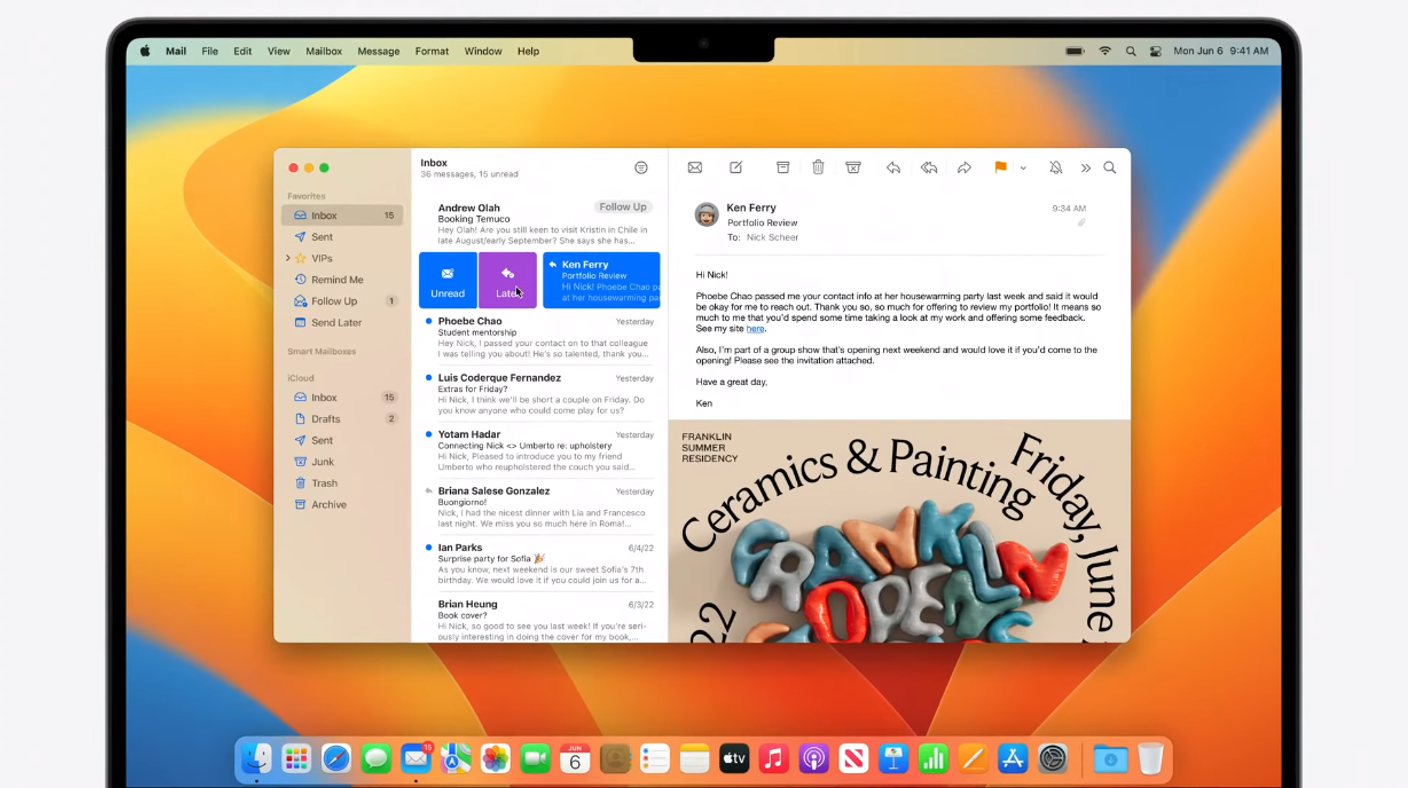Select Andrew Olah Booking Temuco email

coord(540,223)
